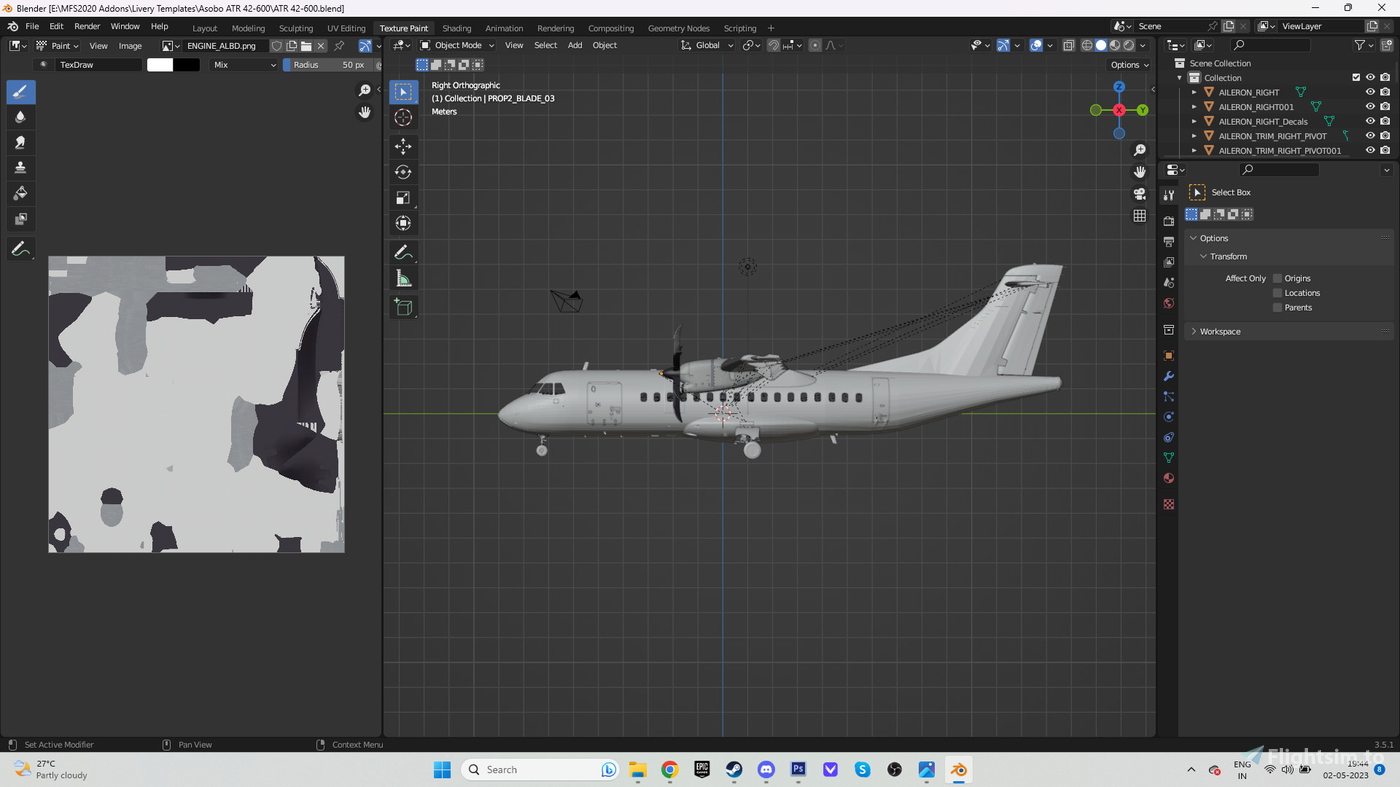Open Render properties in the properties editor
Screen dimensions: 1400x787
tap(1168, 220)
